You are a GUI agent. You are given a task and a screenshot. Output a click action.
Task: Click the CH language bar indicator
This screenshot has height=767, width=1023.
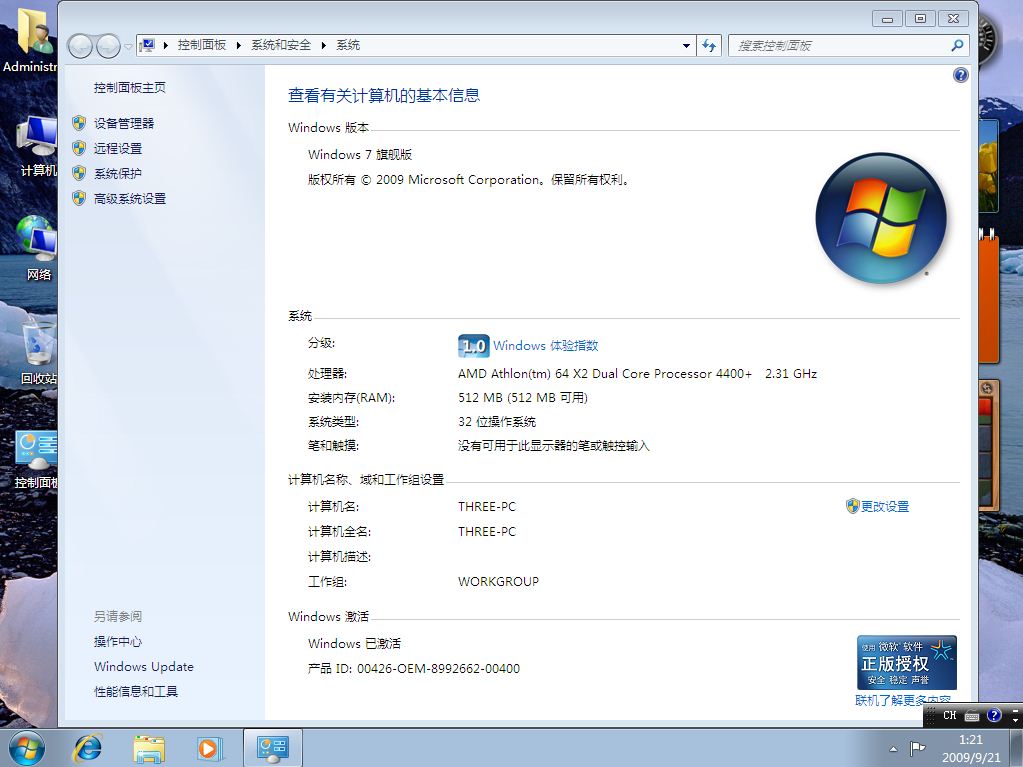(949, 715)
